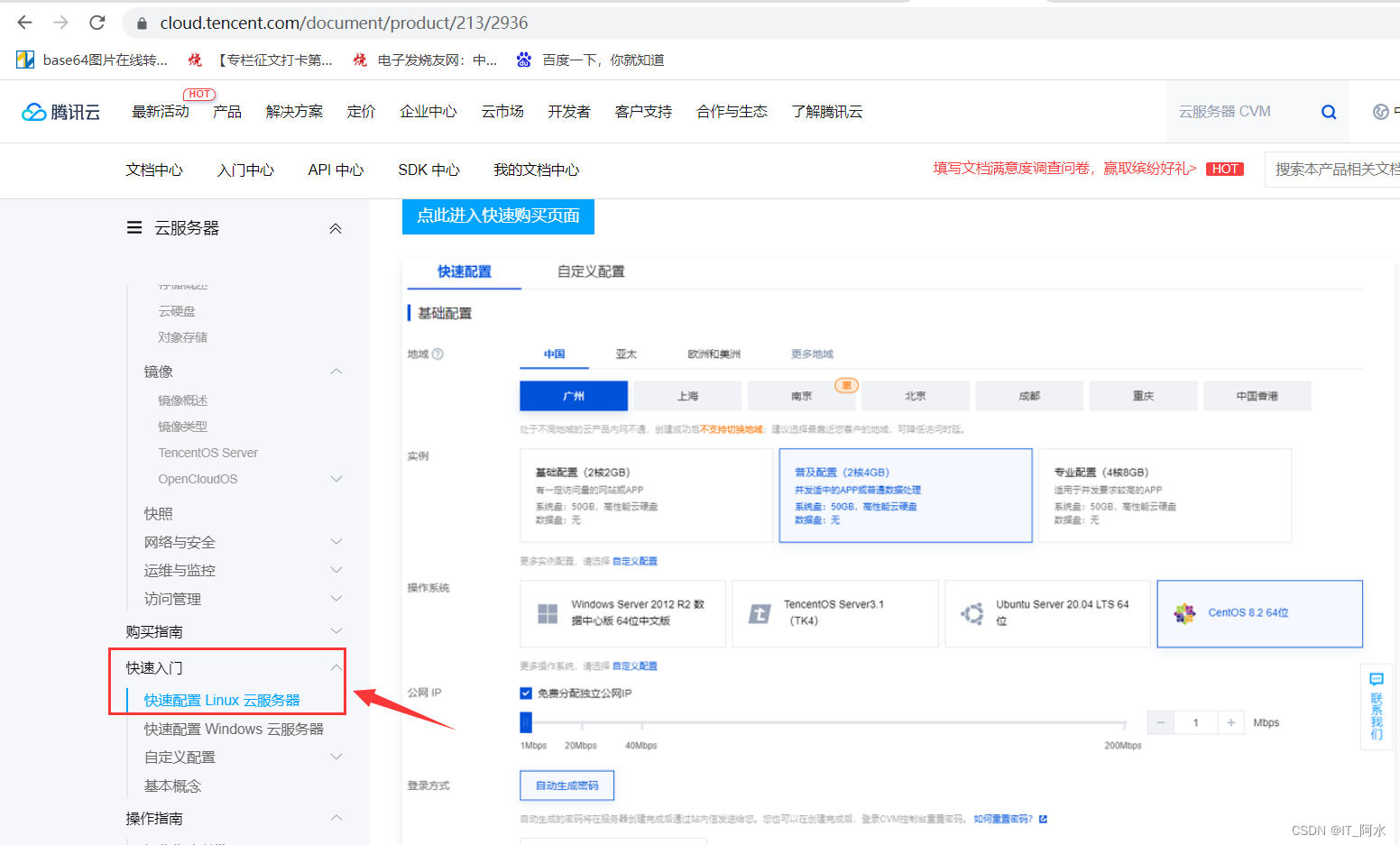Click the 200Mbps end of bandwidth slider
The image size is (1400, 845).
pos(1124,723)
